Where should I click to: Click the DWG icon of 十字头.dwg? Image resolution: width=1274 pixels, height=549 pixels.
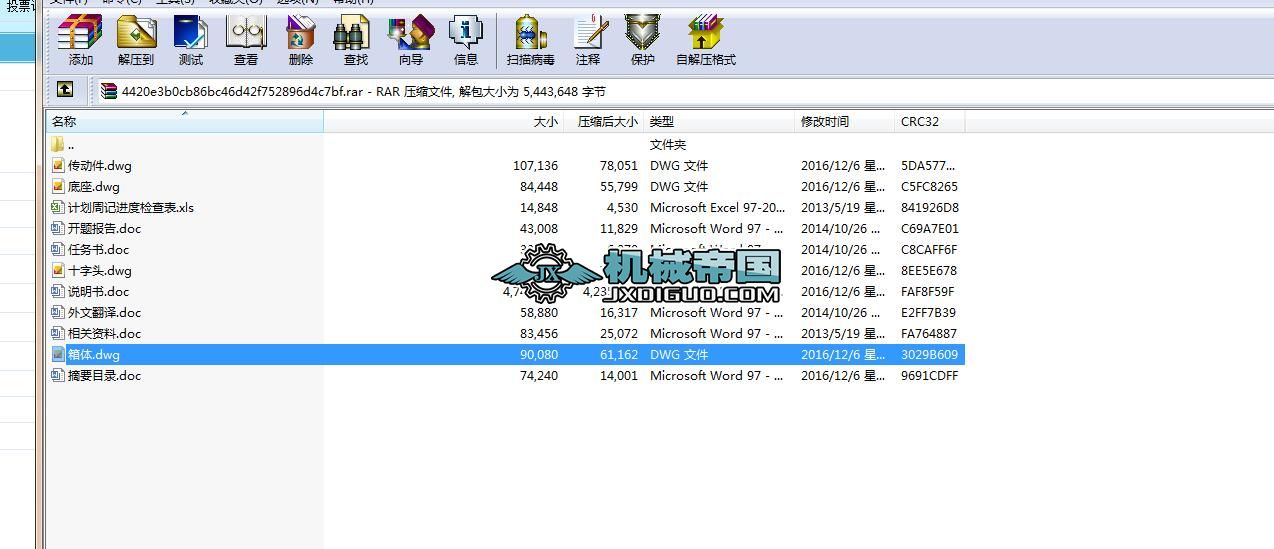(x=58, y=271)
